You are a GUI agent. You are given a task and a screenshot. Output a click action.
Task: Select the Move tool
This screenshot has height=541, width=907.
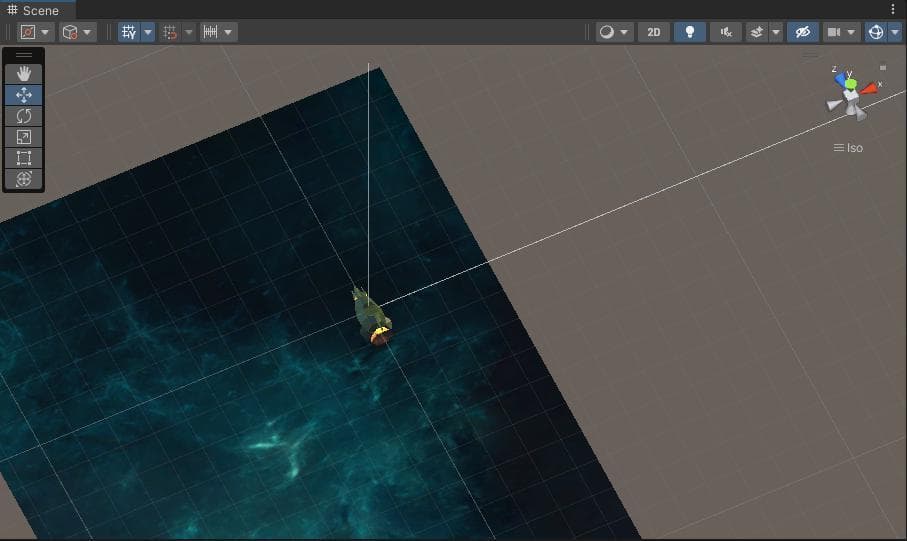24,95
